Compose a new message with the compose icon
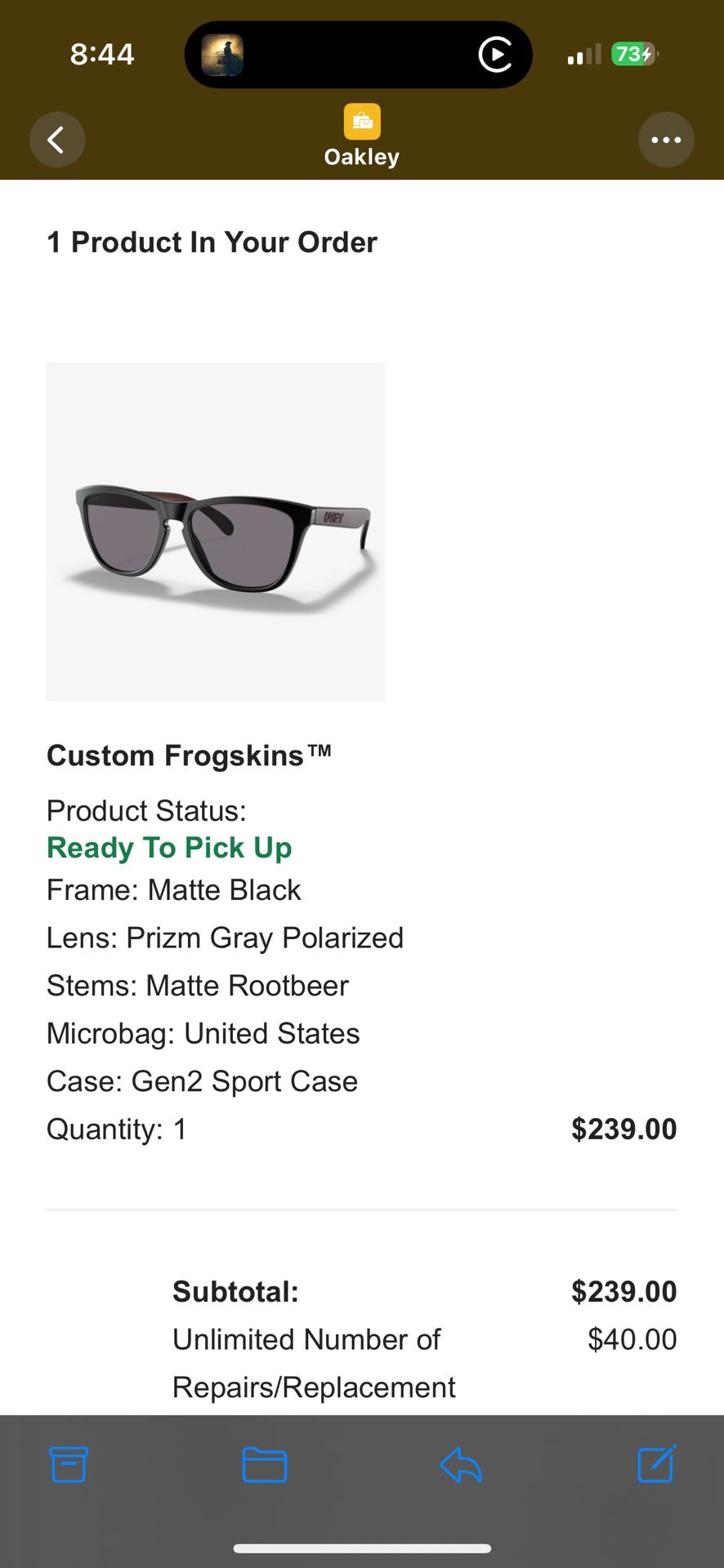 pos(656,1463)
